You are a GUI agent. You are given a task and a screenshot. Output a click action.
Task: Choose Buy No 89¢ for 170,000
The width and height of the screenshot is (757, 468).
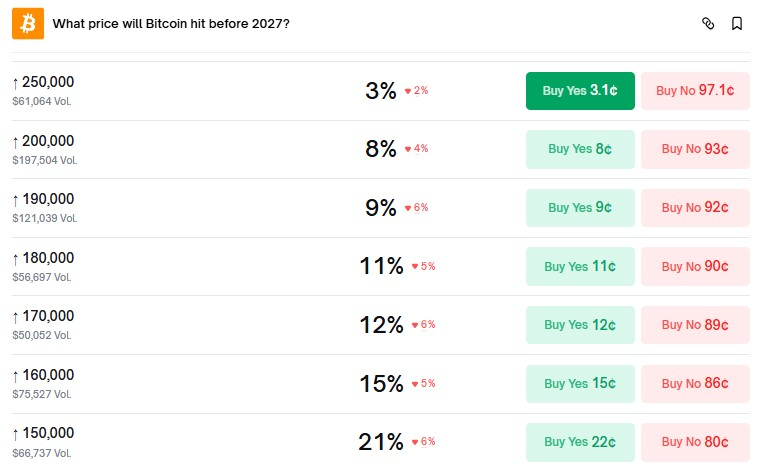click(x=695, y=325)
